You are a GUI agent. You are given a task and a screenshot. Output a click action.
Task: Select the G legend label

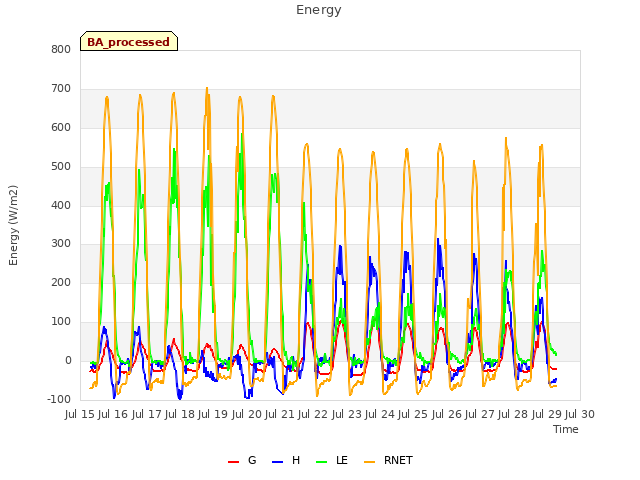pos(252,460)
